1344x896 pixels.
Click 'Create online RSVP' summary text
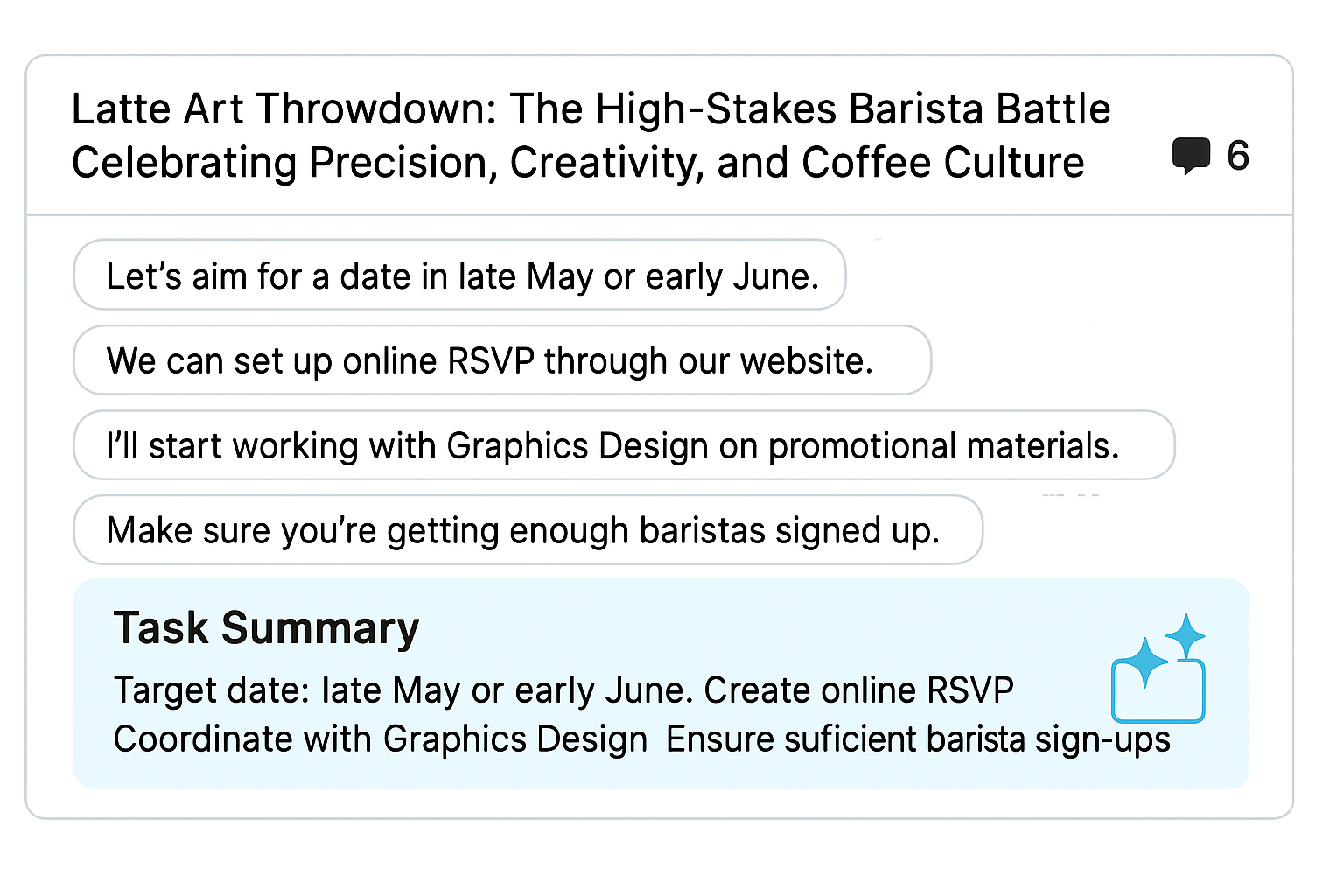coord(858,690)
